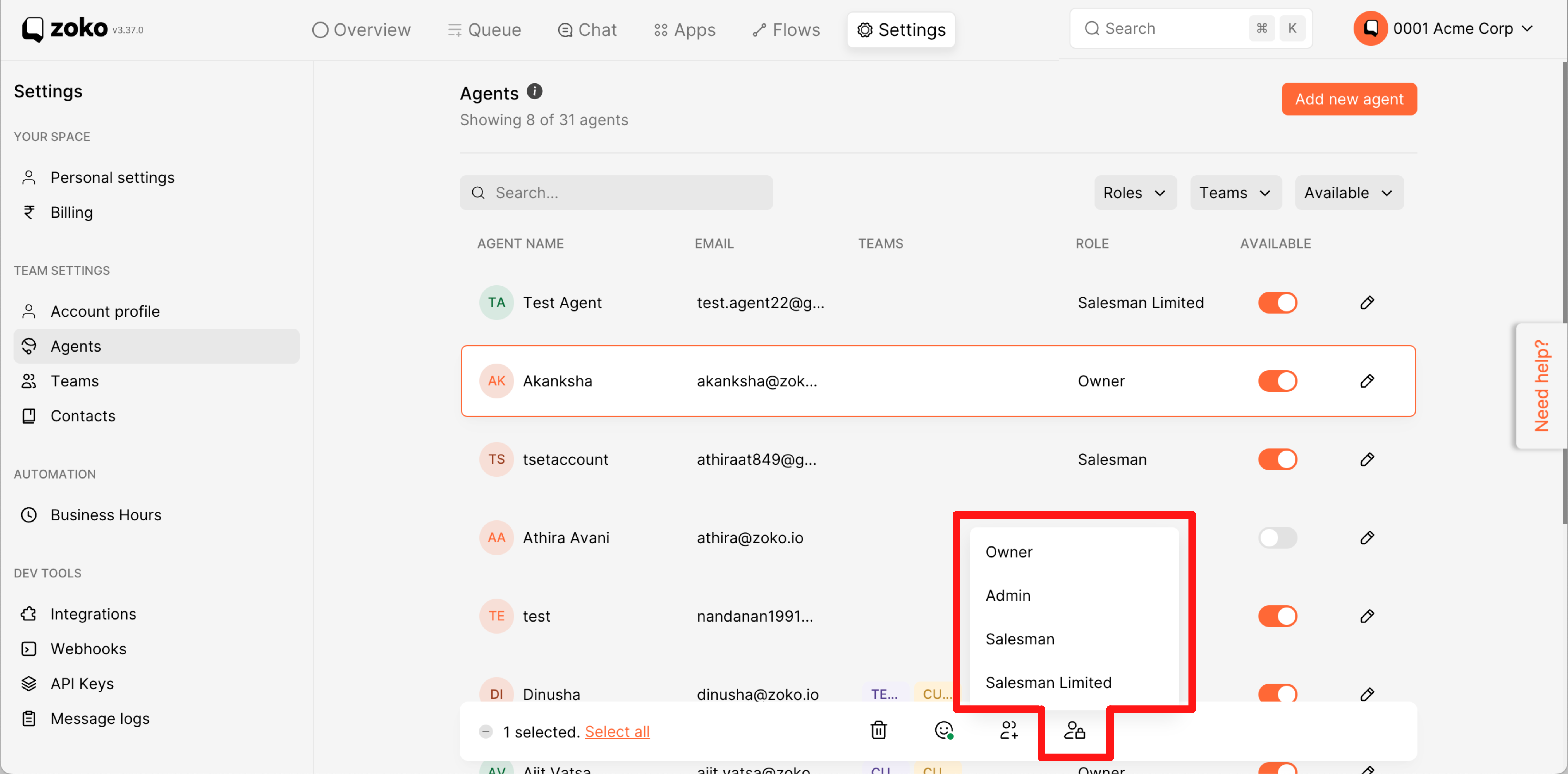Viewport: 1568px width, 774px height.
Task: Edit Akanksha with pencil icon
Action: tap(1367, 381)
